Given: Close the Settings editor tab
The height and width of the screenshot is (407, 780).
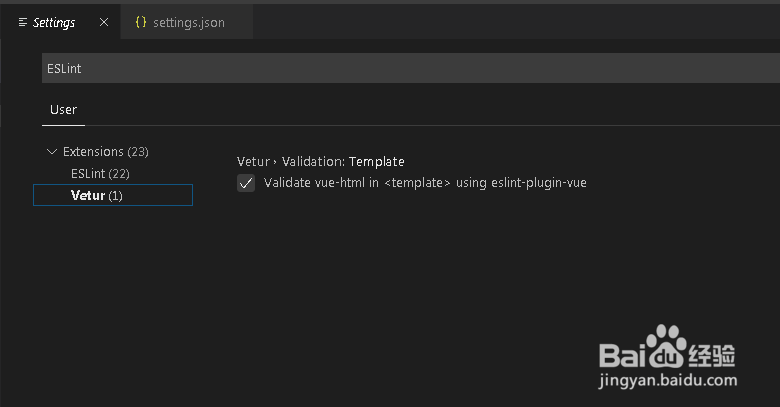Looking at the screenshot, I should 104,22.
